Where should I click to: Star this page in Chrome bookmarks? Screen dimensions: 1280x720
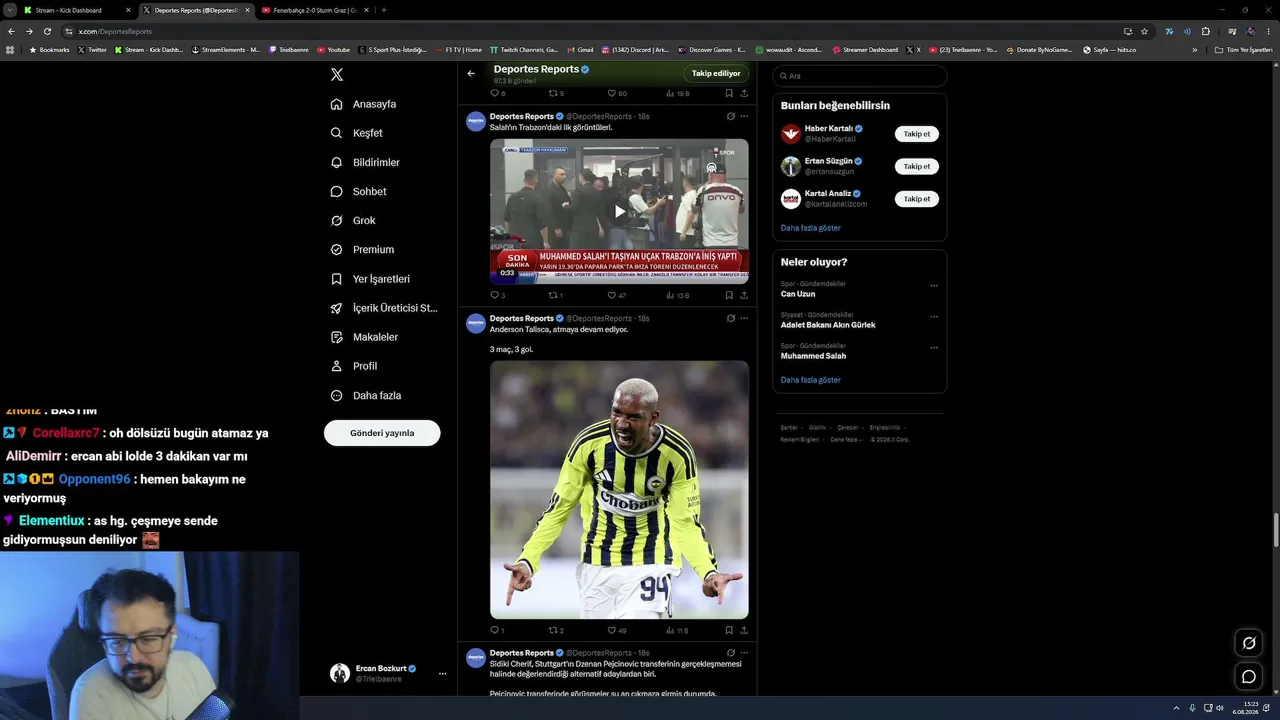click(1145, 31)
